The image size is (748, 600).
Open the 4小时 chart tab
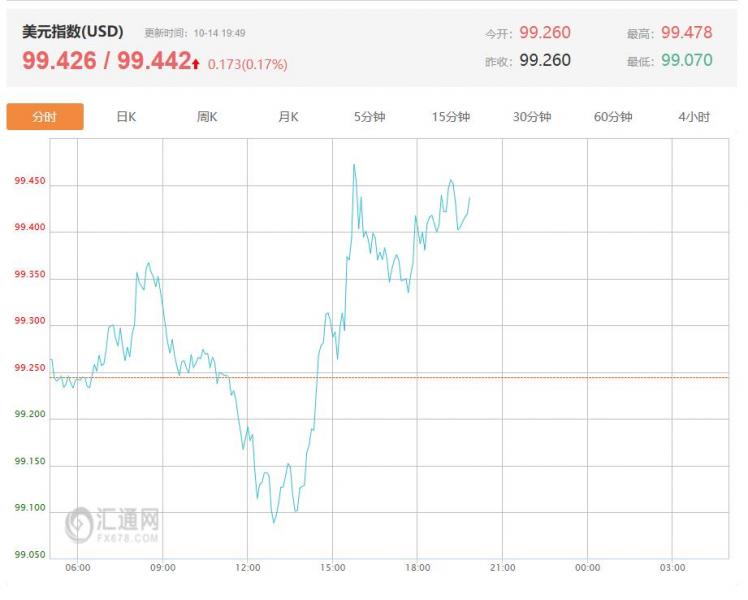click(694, 117)
